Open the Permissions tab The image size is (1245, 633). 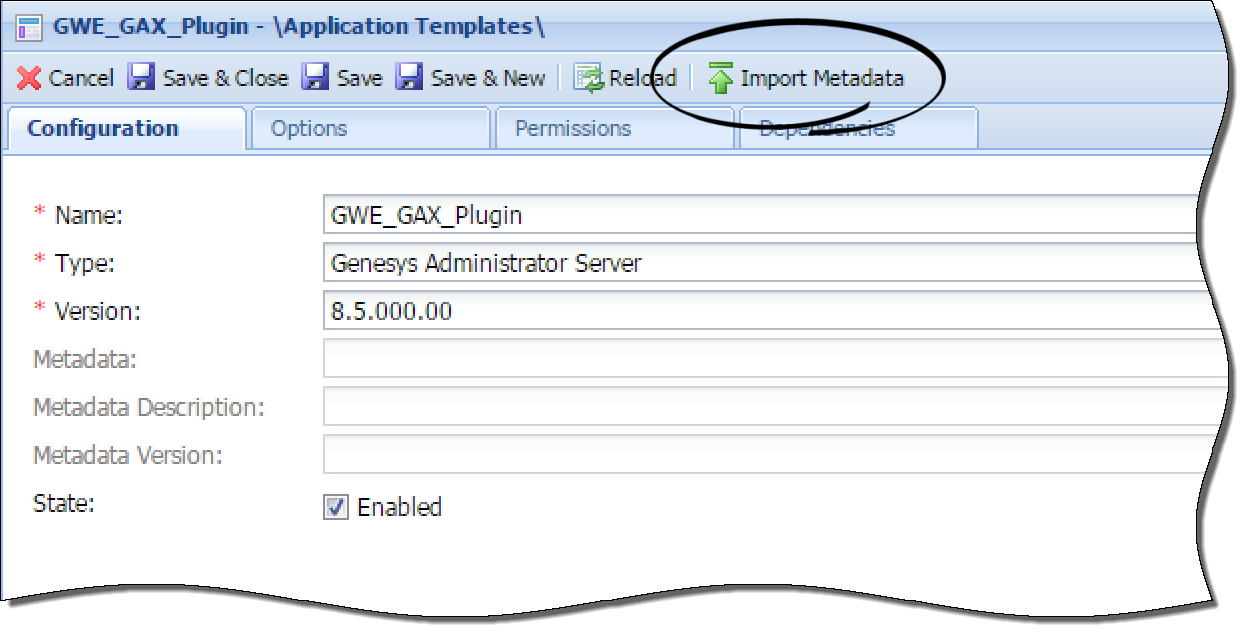coord(572,128)
